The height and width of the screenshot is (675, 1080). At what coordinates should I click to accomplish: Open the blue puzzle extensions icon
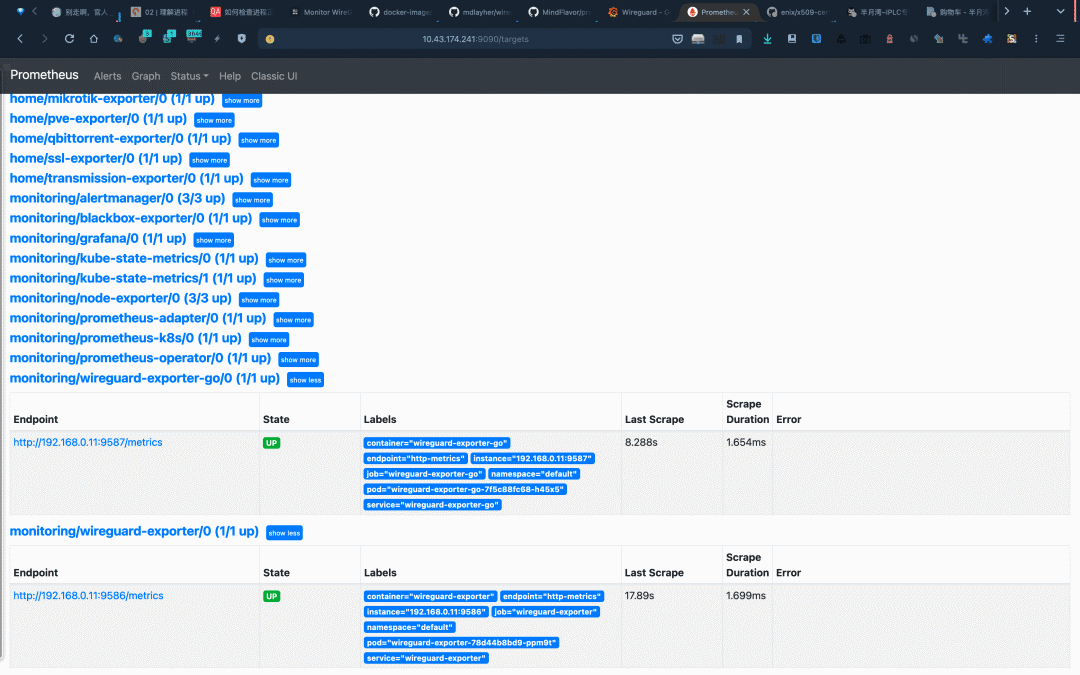coord(987,39)
